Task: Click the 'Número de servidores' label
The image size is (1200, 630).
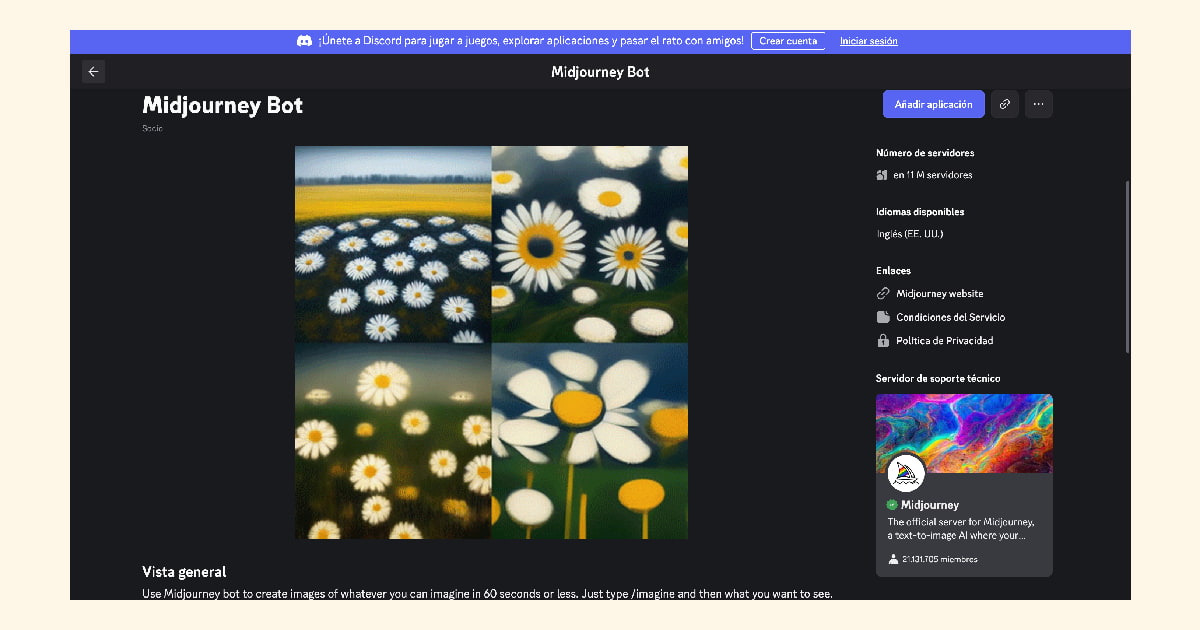Action: pos(925,153)
